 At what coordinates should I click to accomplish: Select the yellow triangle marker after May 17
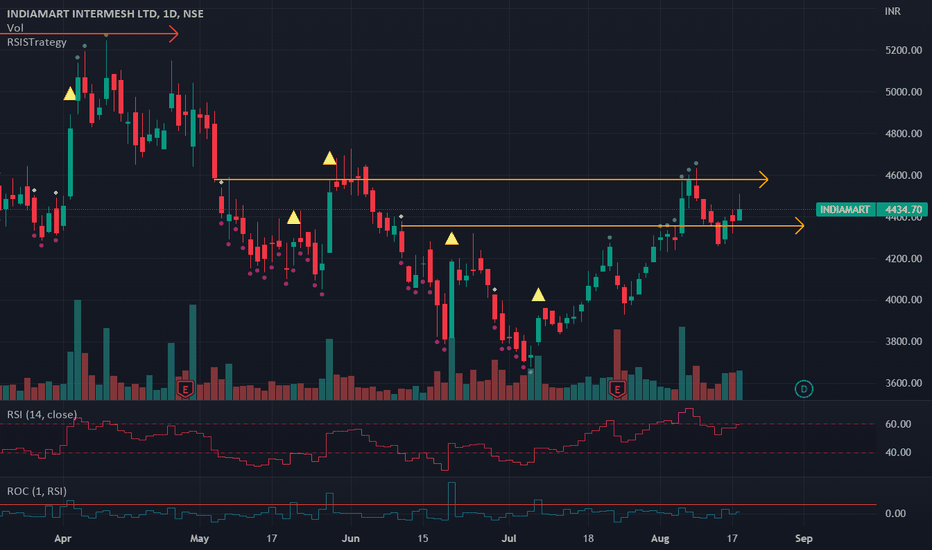pyautogui.click(x=294, y=218)
